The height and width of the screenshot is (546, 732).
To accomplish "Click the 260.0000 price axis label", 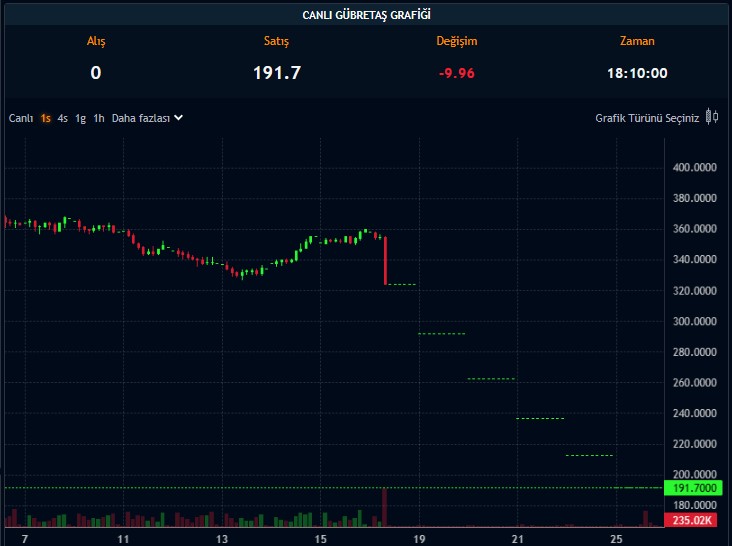I will tap(695, 383).
